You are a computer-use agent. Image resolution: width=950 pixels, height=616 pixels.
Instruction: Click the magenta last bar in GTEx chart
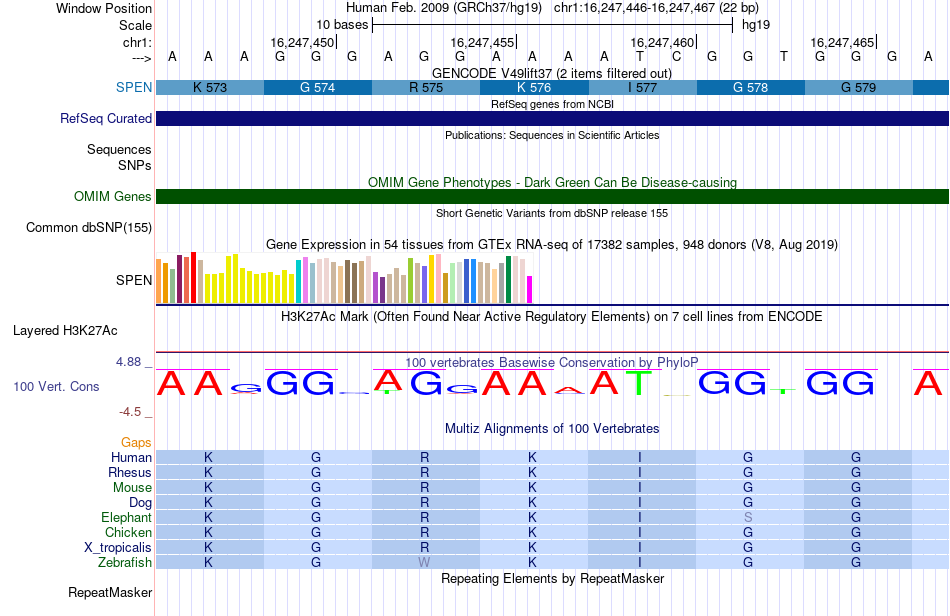click(x=530, y=290)
